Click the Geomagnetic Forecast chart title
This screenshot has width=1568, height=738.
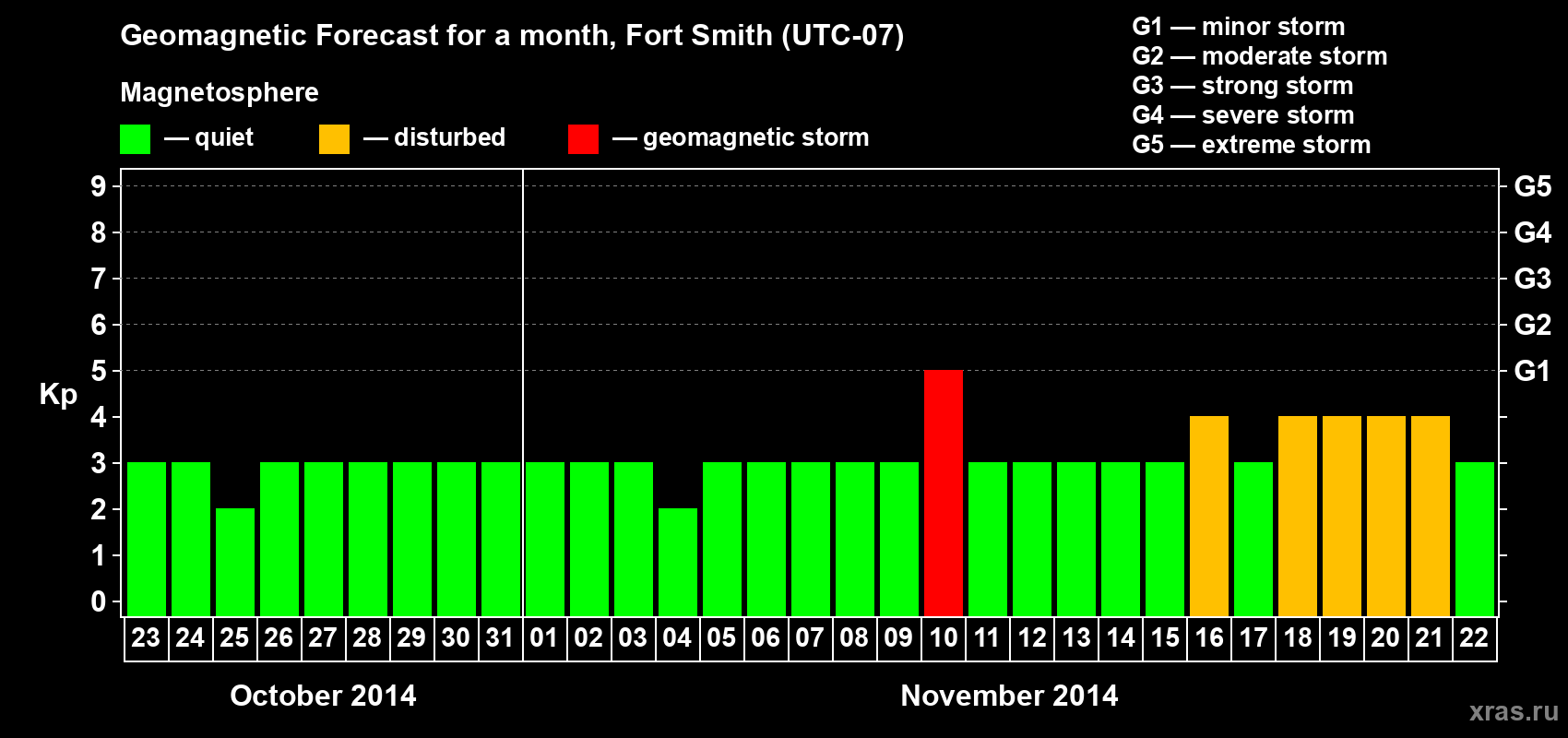512,36
